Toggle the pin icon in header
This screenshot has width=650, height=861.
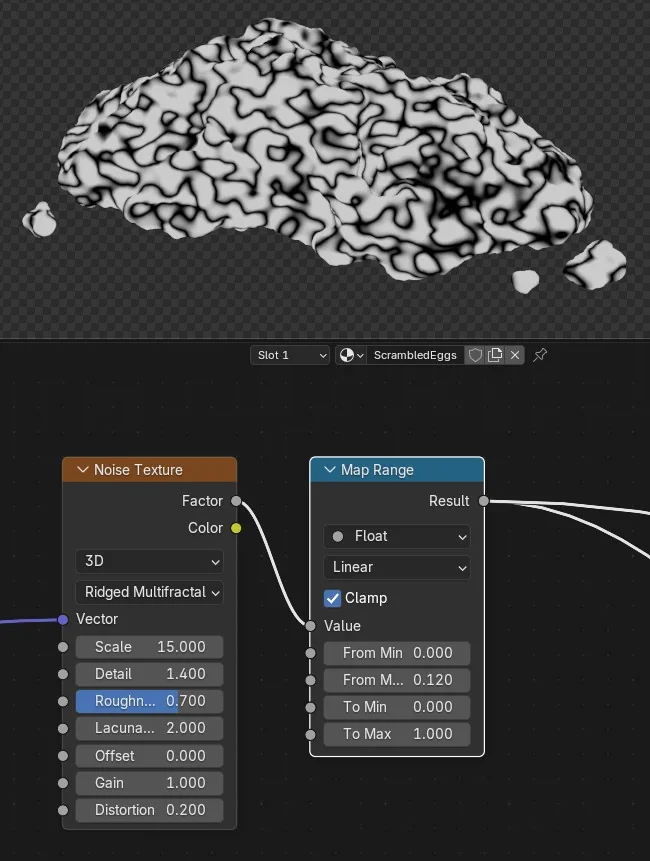540,355
